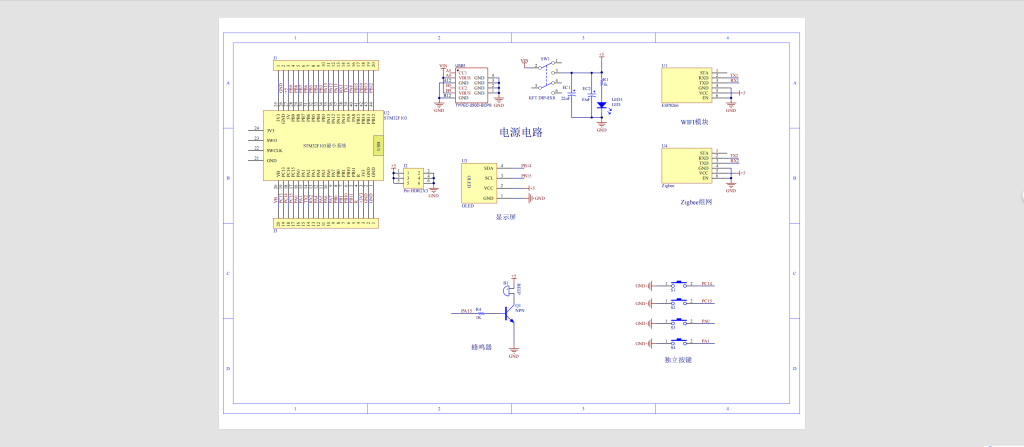
Task: Select the Q1 NPN transistor symbol
Action: pyautogui.click(x=513, y=311)
